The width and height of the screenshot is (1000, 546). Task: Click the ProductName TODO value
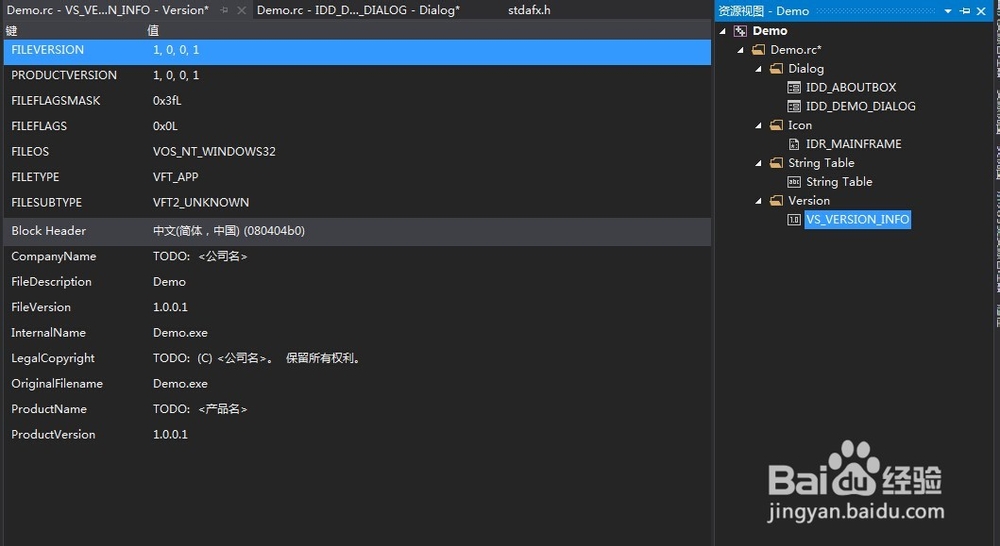(200, 410)
